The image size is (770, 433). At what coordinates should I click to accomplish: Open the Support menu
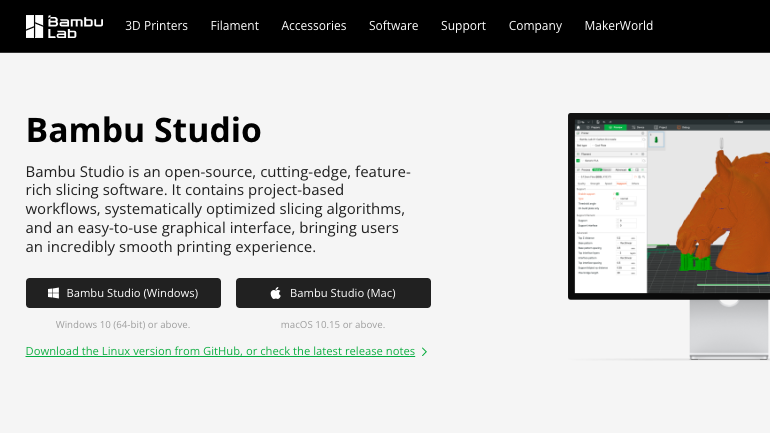(x=463, y=26)
